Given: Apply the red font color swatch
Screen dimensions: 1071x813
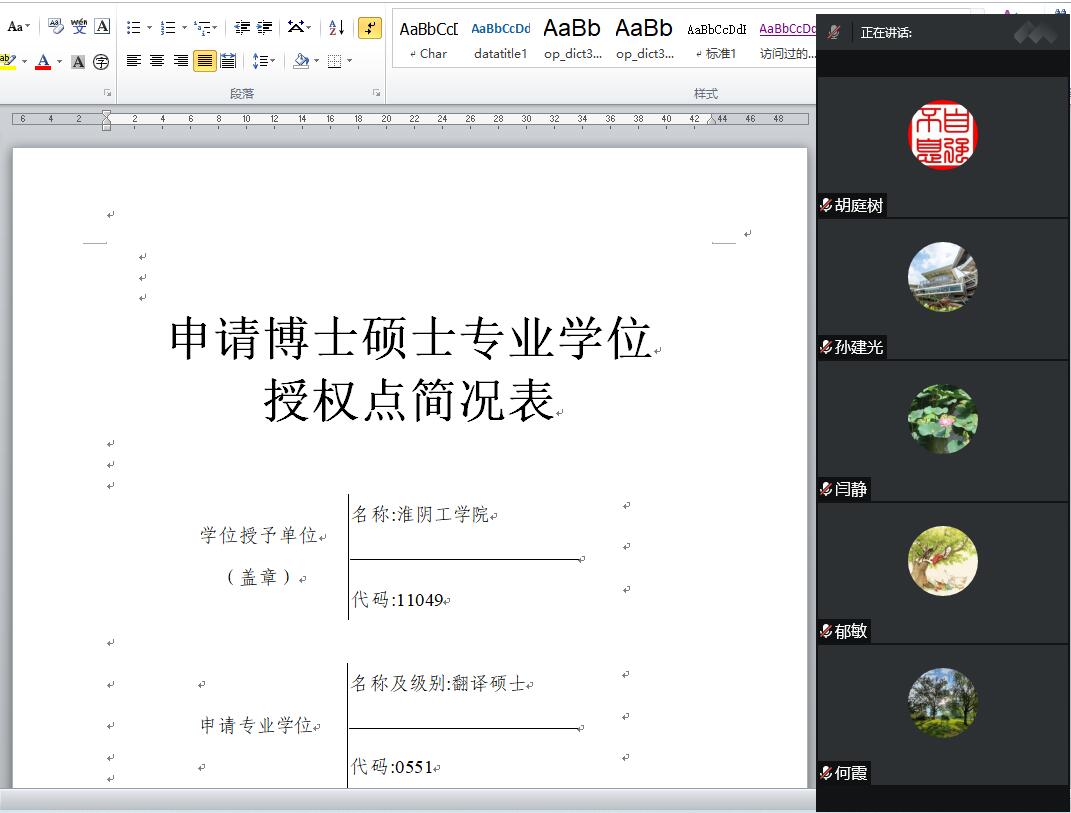Looking at the screenshot, I should click(x=42, y=62).
